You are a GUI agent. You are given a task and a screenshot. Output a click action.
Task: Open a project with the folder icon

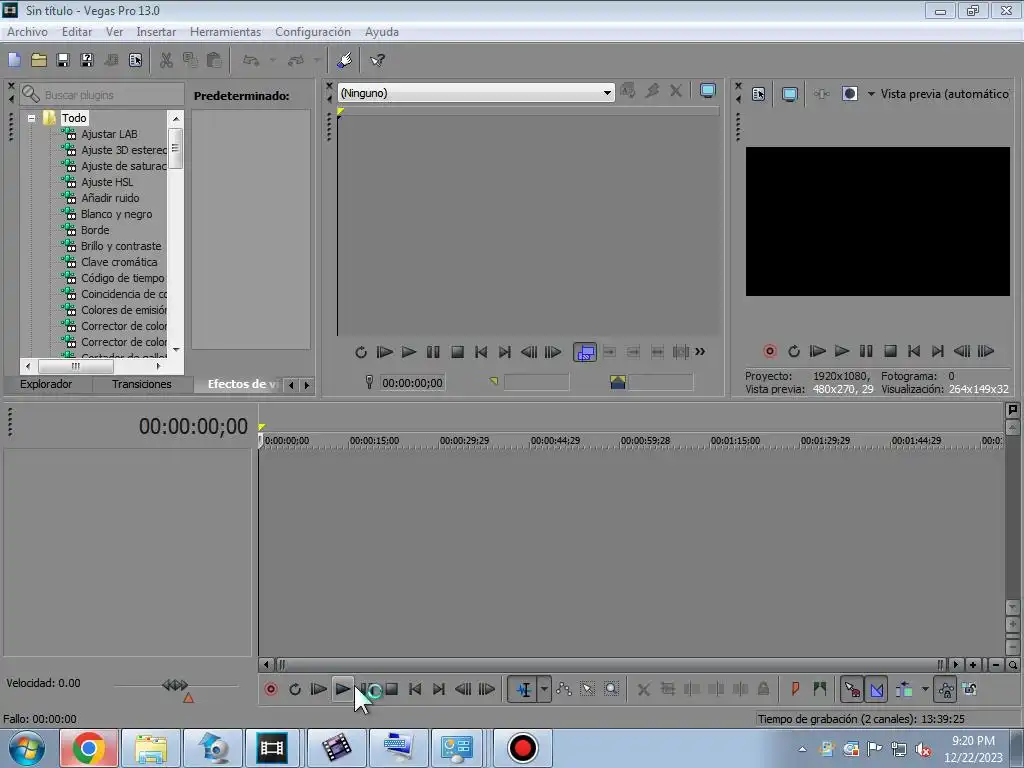point(39,61)
